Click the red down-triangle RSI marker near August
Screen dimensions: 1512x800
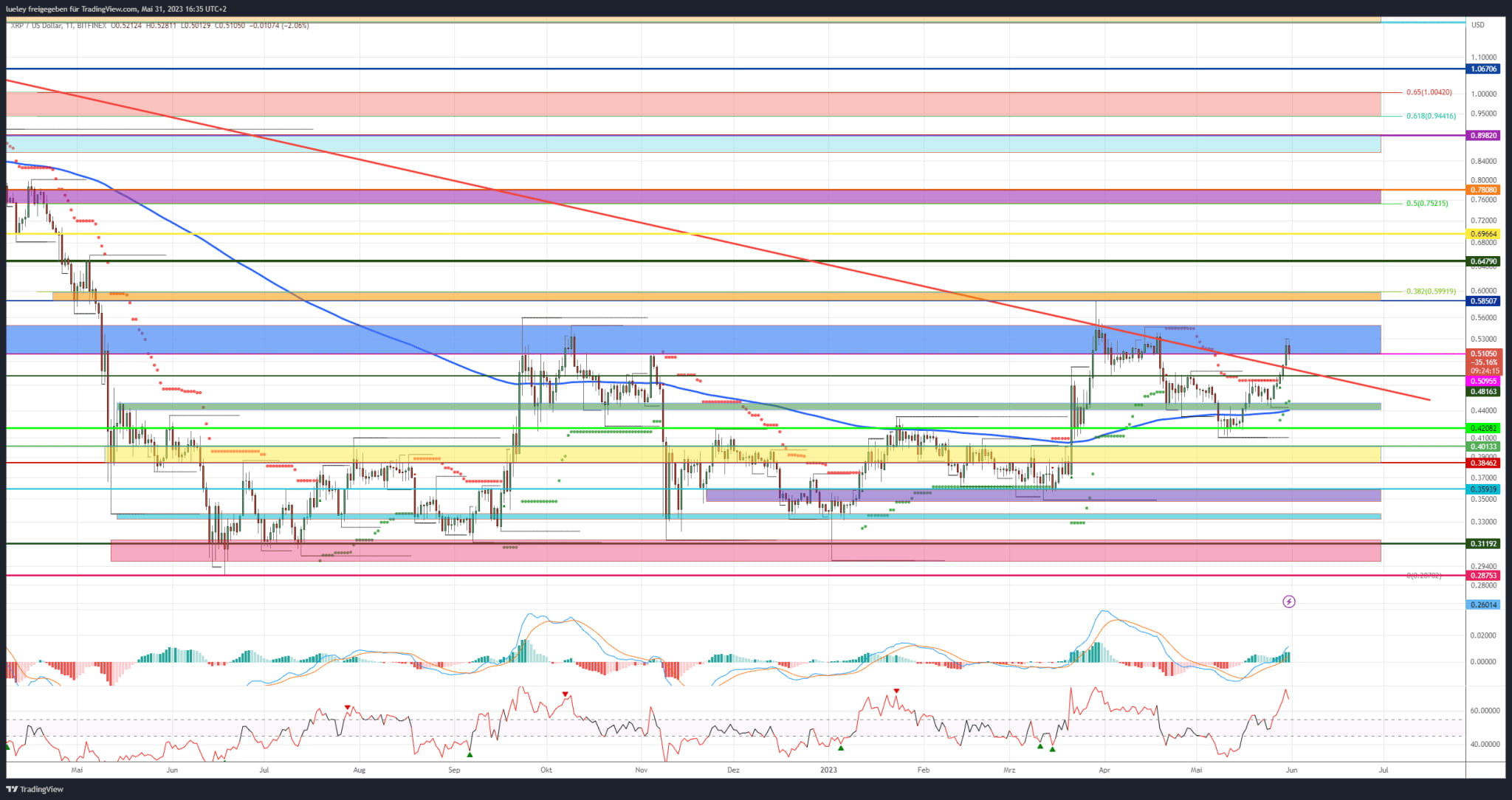point(347,707)
